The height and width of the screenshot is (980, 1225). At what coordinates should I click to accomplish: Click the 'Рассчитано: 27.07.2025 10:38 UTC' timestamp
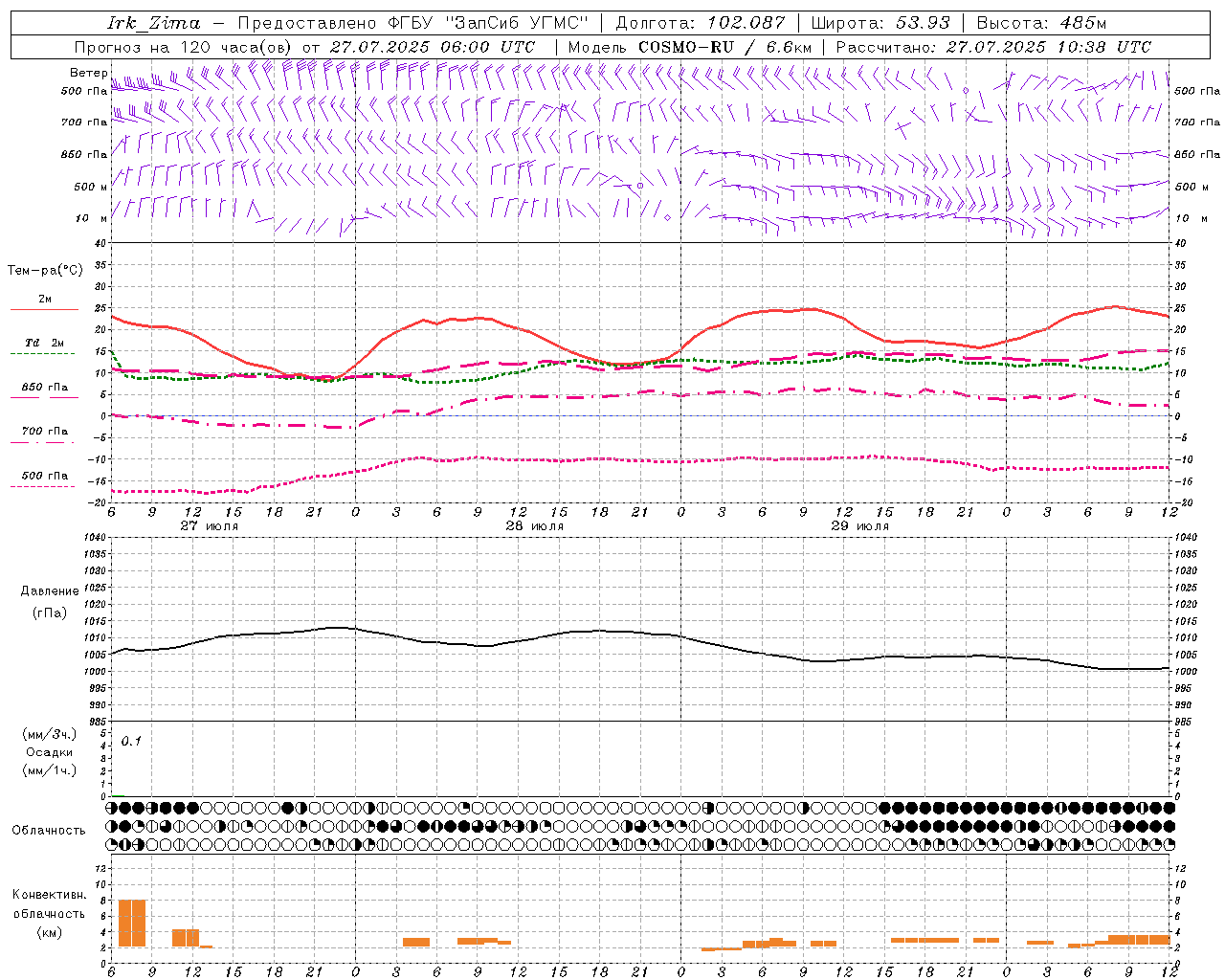pyautogui.click(x=993, y=47)
